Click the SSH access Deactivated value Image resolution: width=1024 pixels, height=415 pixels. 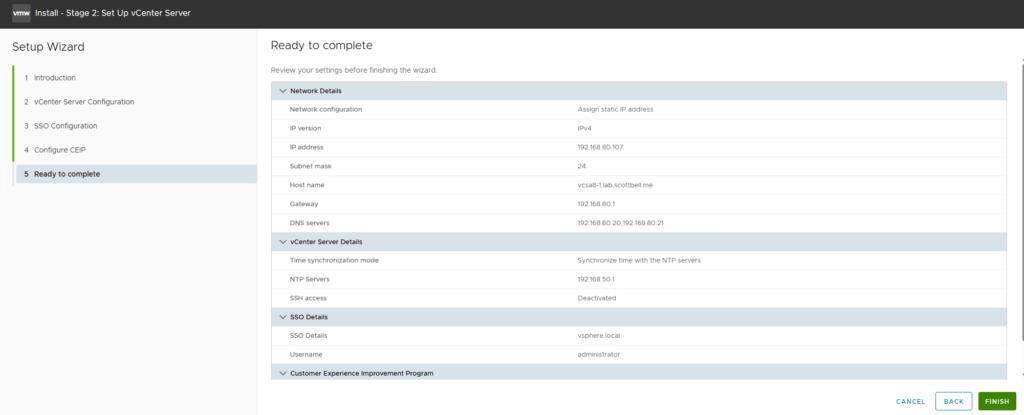pos(597,298)
